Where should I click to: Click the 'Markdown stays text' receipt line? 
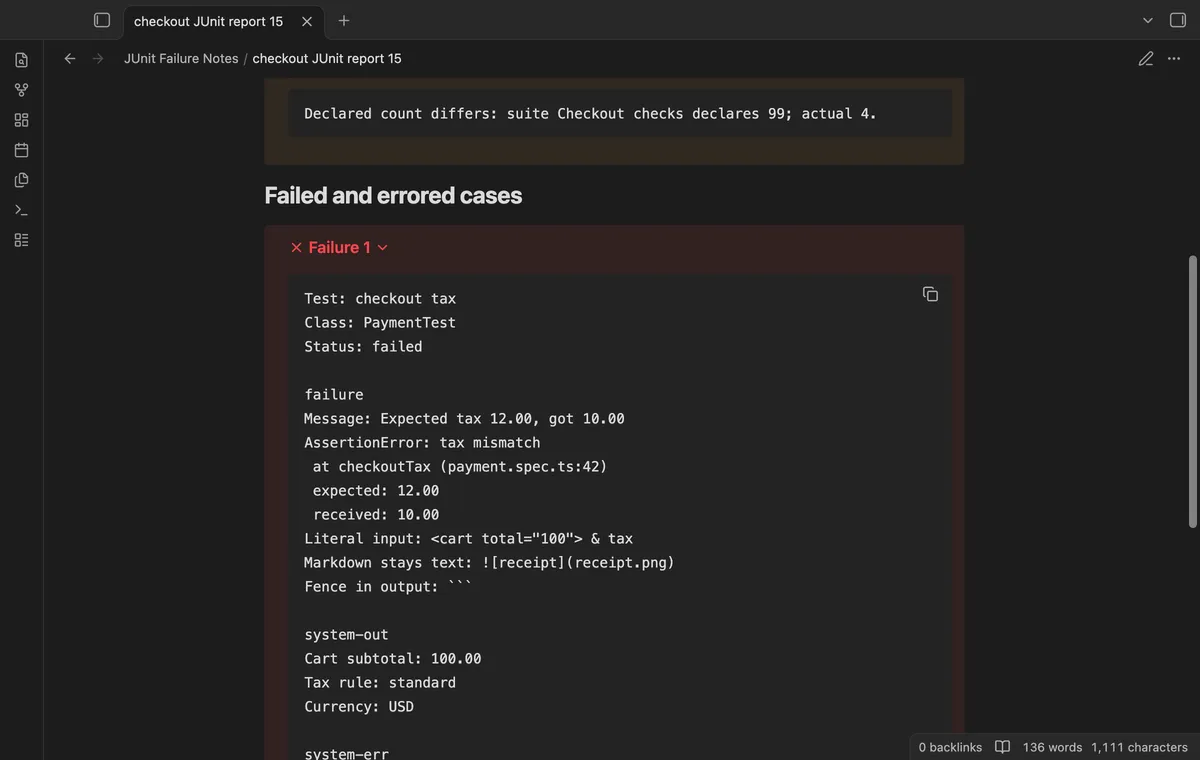pos(490,563)
